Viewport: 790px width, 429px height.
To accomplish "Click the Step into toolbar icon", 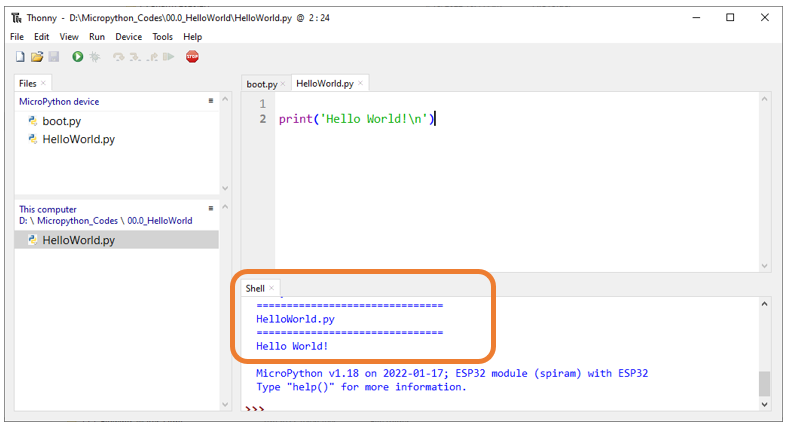I will click(x=135, y=57).
